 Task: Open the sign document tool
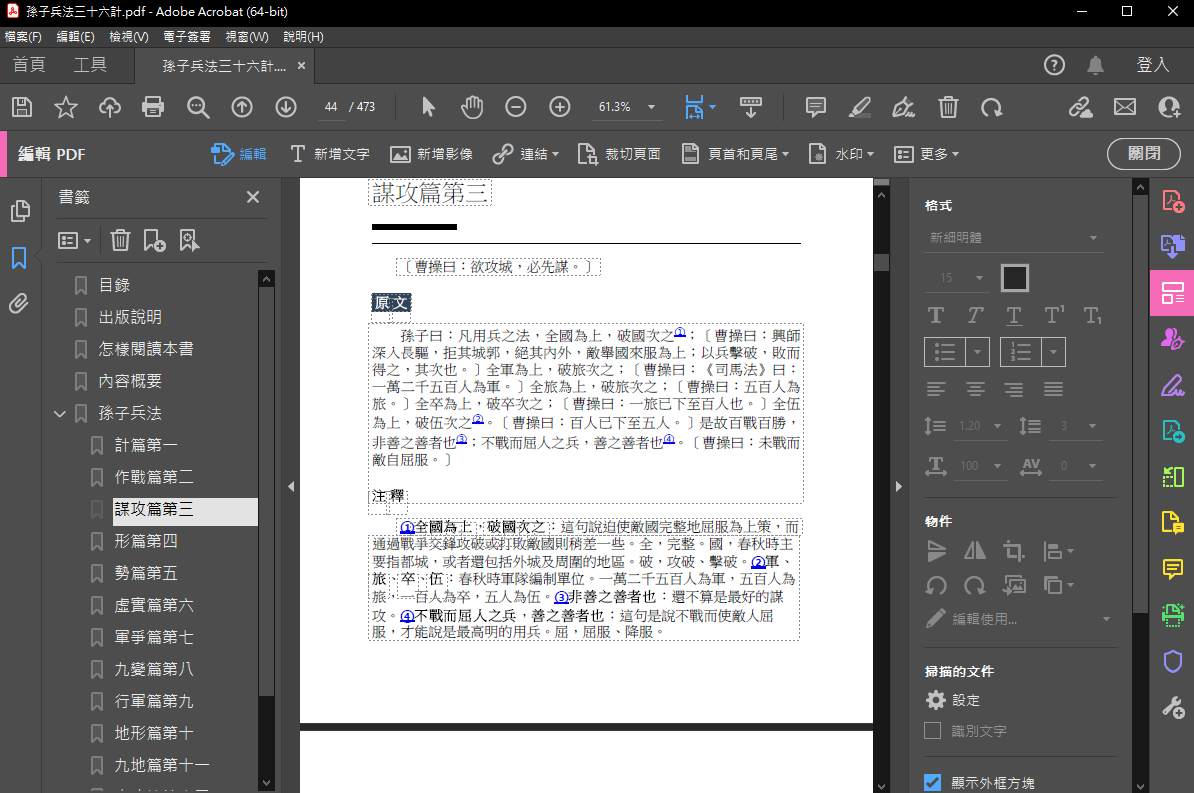click(904, 107)
